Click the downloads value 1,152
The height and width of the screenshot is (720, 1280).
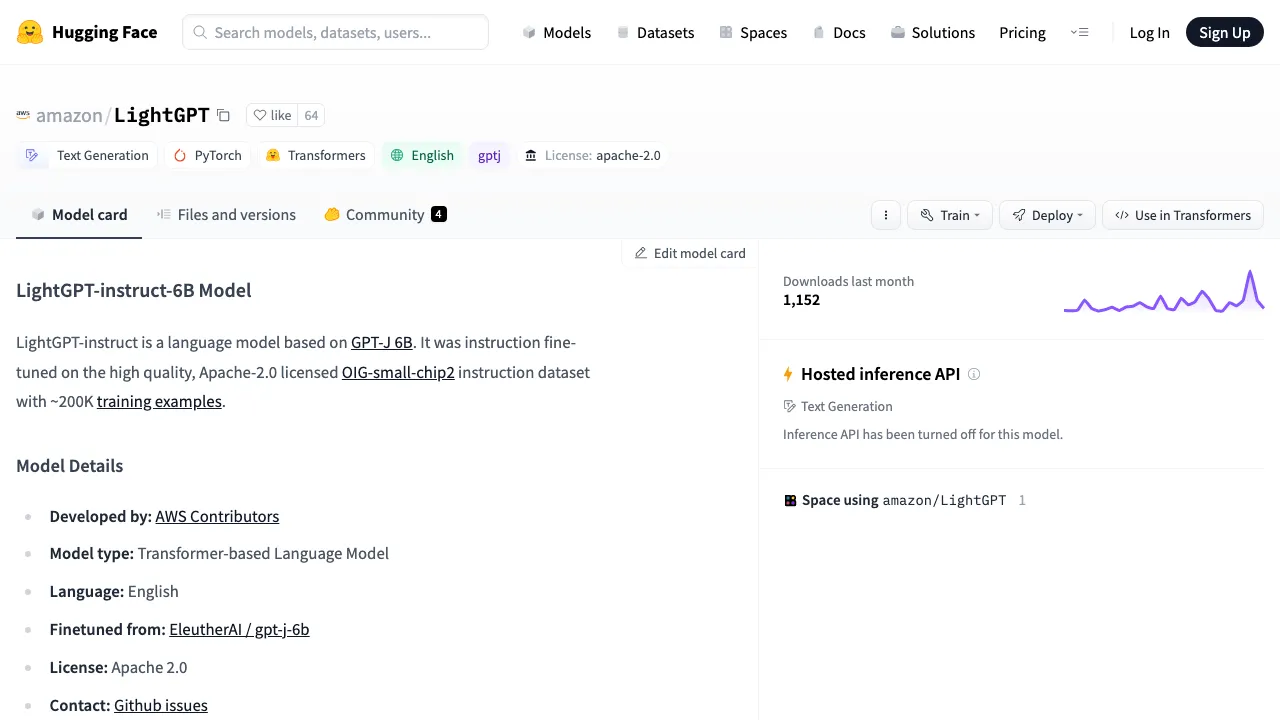(x=801, y=300)
